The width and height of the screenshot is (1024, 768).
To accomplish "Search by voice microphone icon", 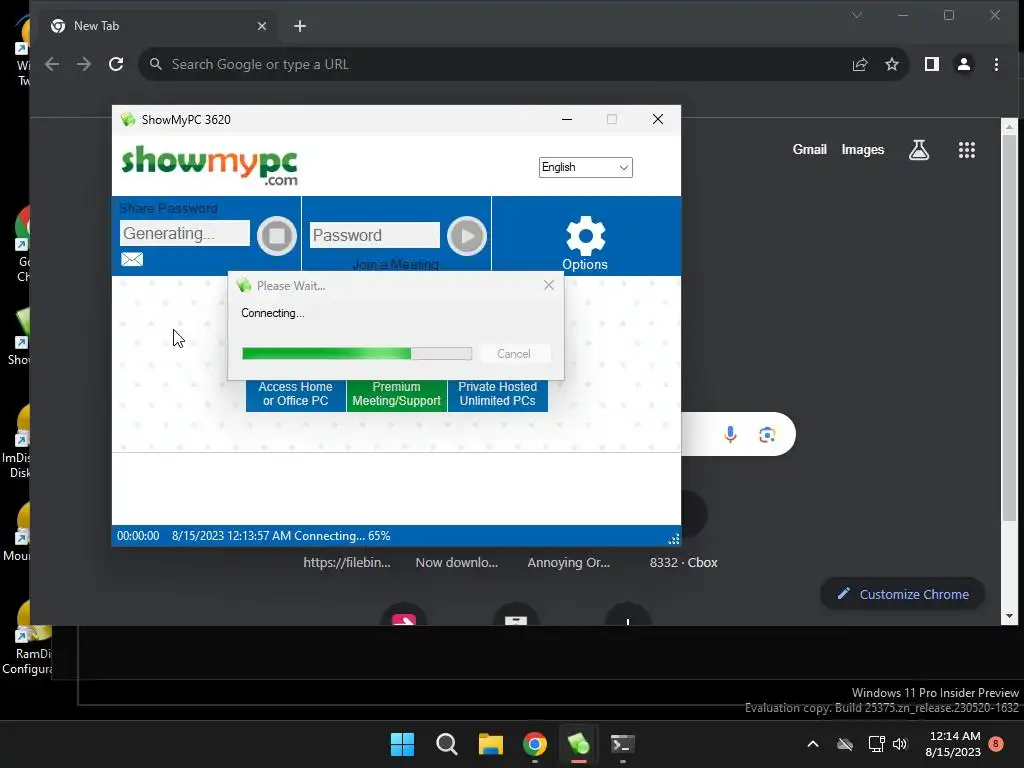I will (730, 434).
